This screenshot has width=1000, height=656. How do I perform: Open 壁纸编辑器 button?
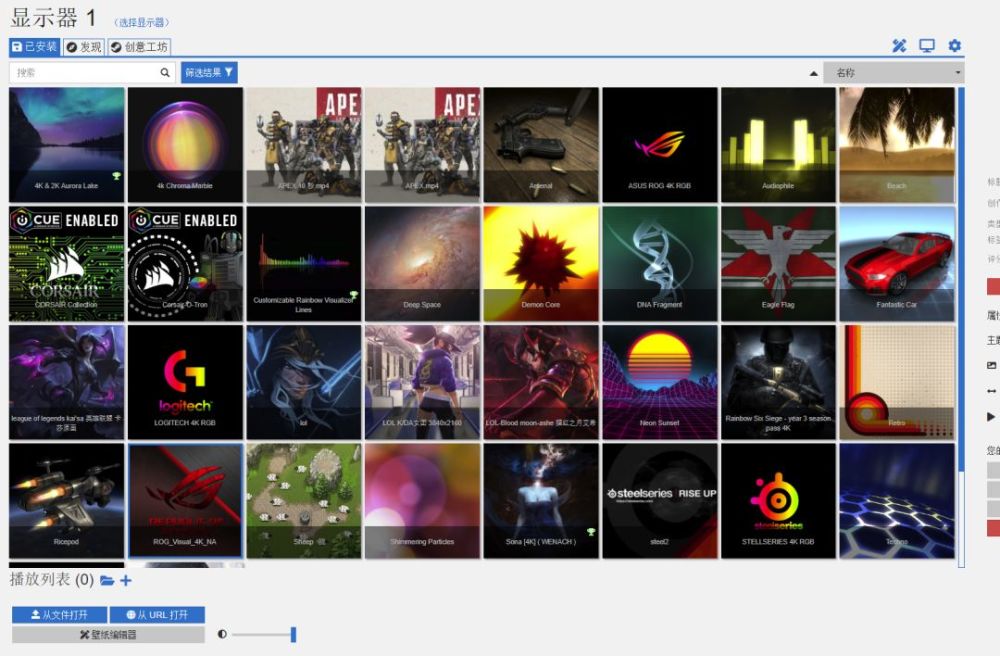[108, 634]
